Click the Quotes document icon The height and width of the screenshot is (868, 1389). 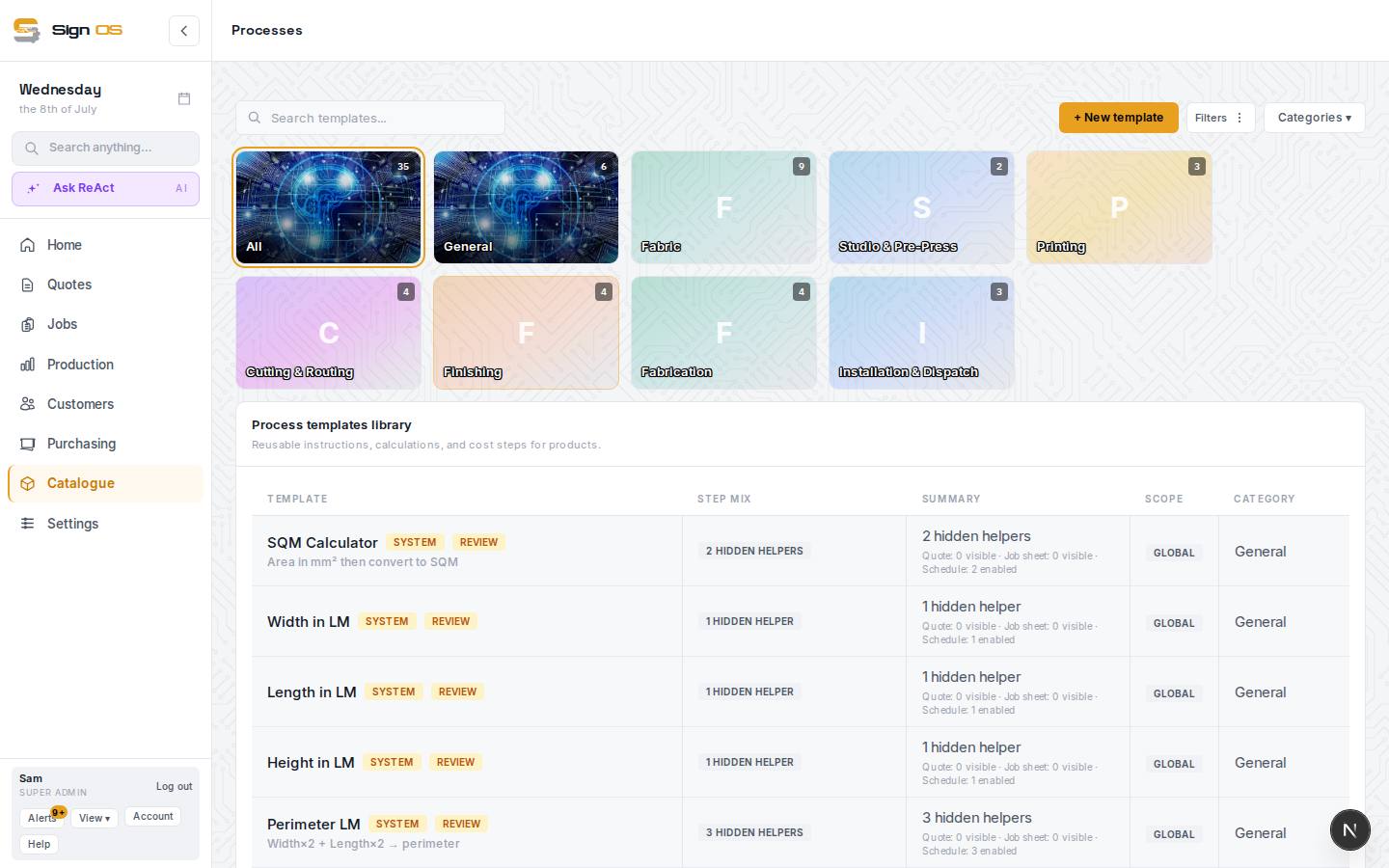(x=28, y=285)
